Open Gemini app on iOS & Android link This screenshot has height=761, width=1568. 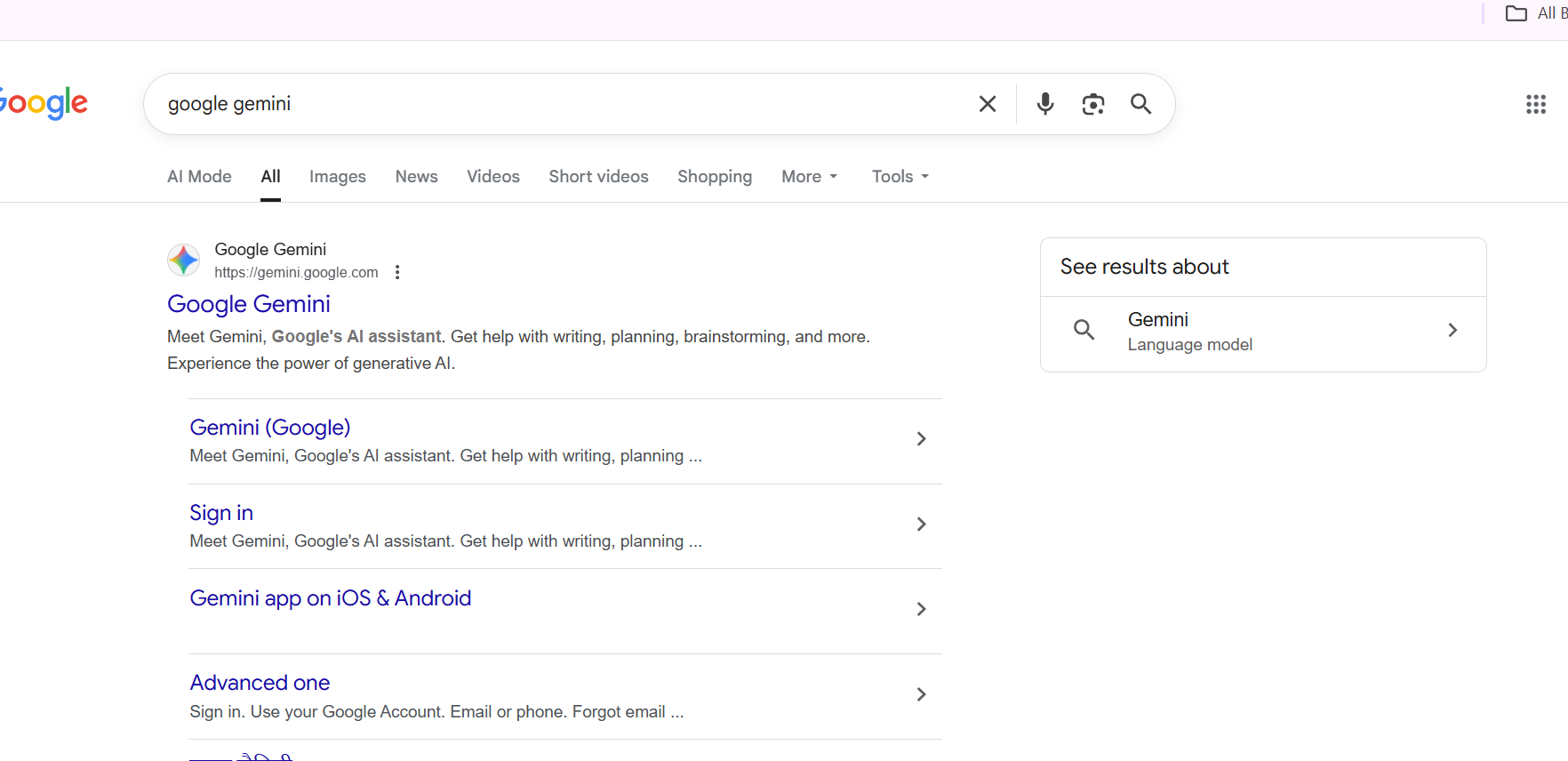coord(330,598)
